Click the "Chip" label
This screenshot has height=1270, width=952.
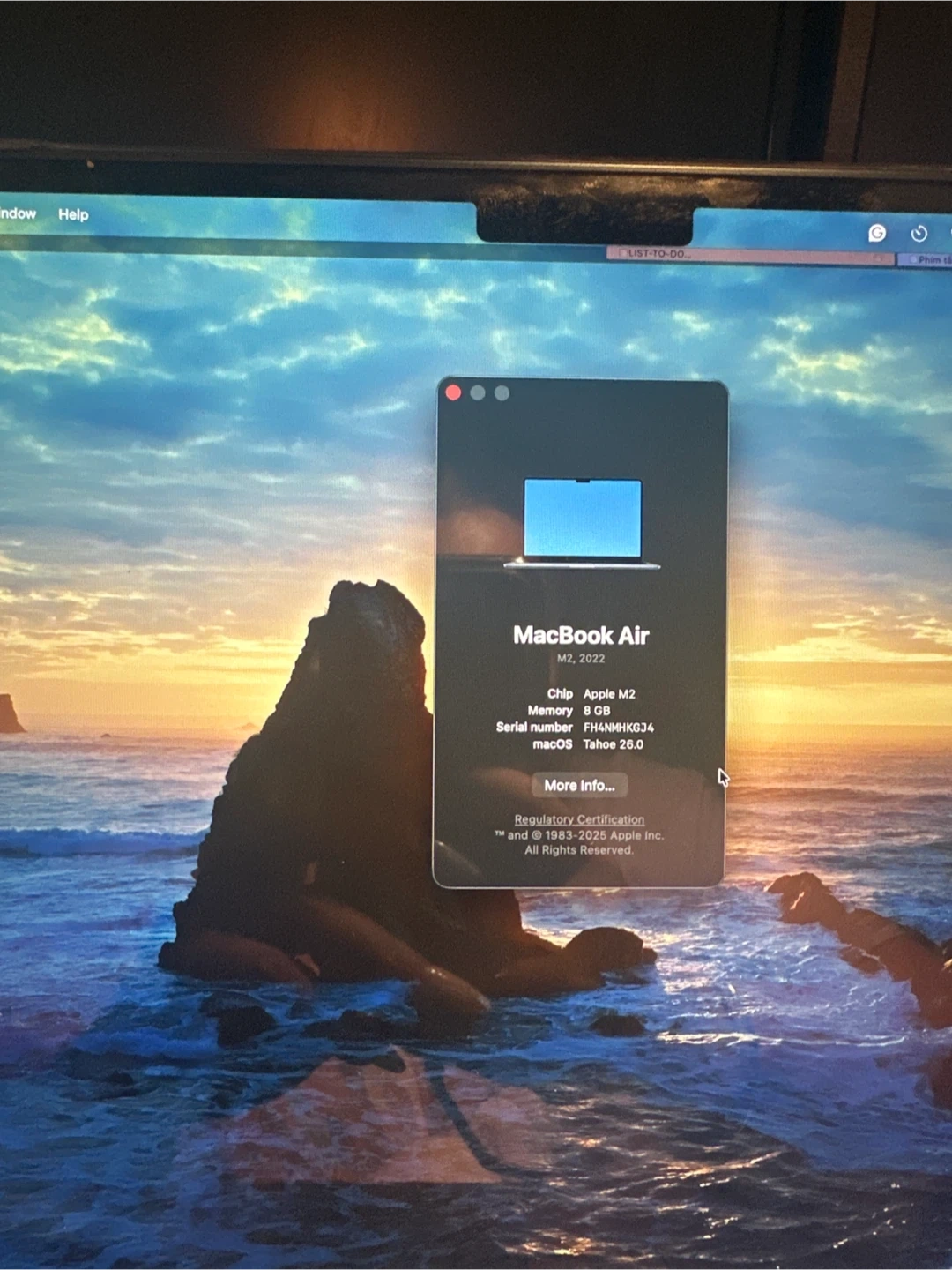560,694
